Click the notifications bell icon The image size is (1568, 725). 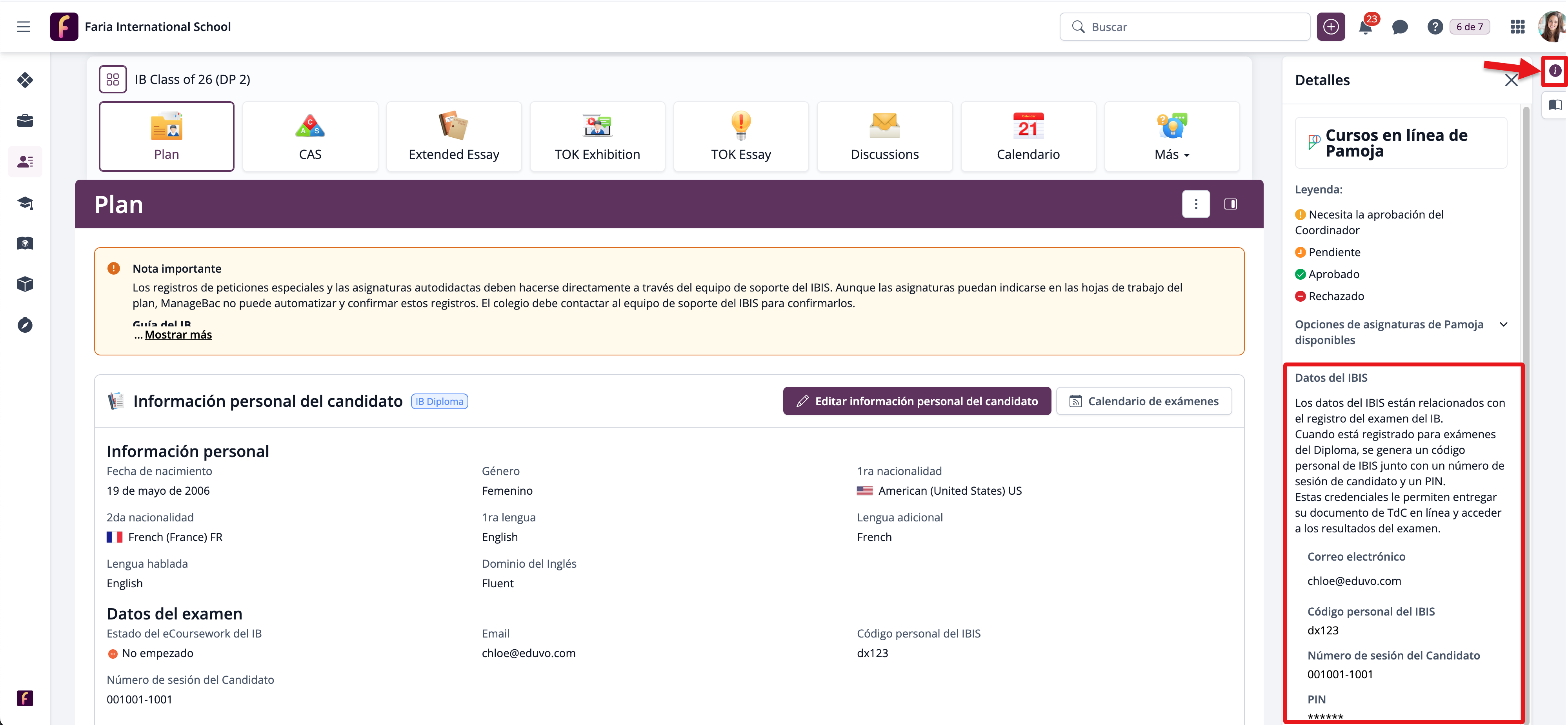(x=1365, y=27)
